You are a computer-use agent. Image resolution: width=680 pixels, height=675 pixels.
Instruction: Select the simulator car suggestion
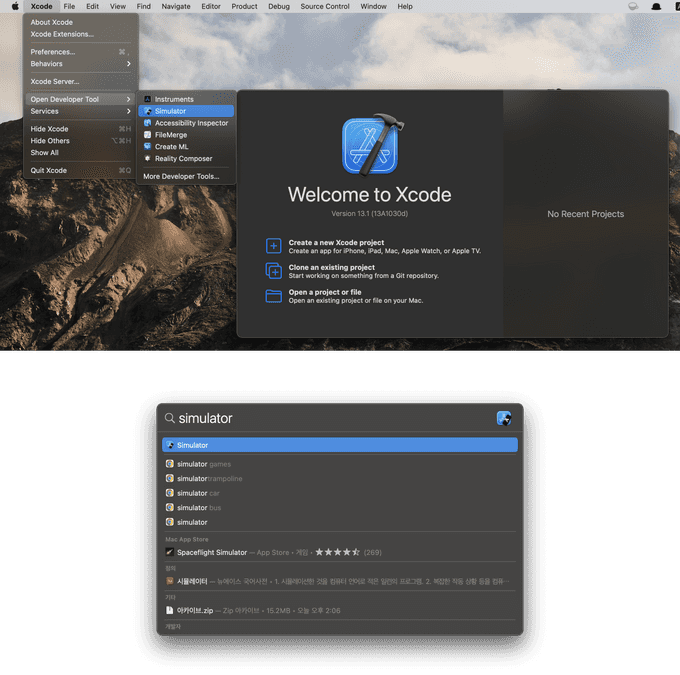click(x=340, y=493)
